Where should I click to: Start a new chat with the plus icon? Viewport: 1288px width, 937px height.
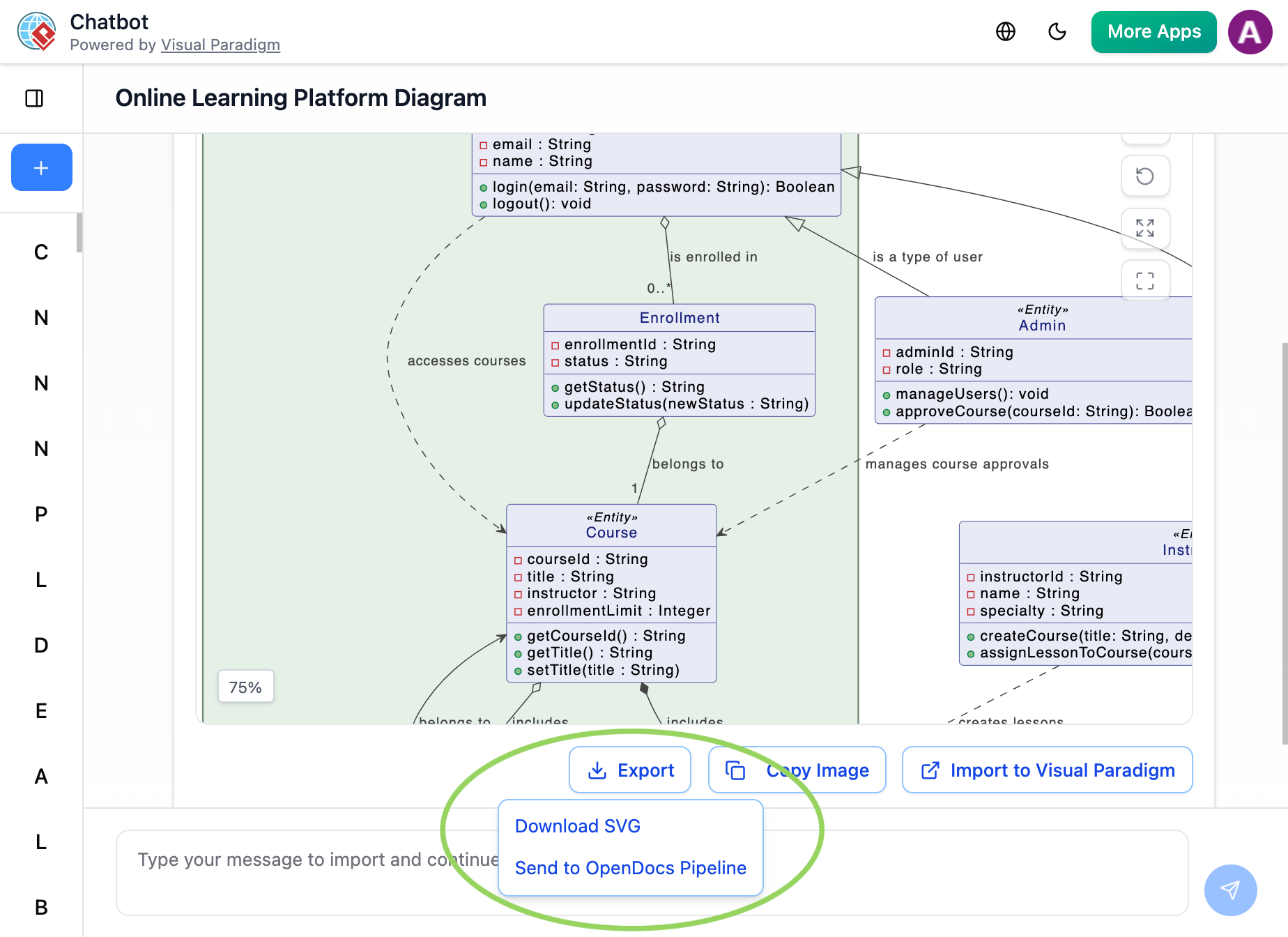pos(41,167)
